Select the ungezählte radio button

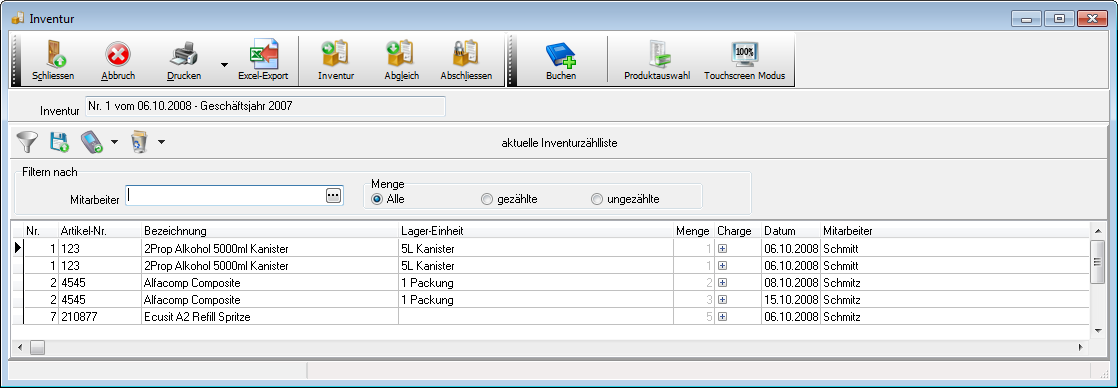[x=597, y=199]
